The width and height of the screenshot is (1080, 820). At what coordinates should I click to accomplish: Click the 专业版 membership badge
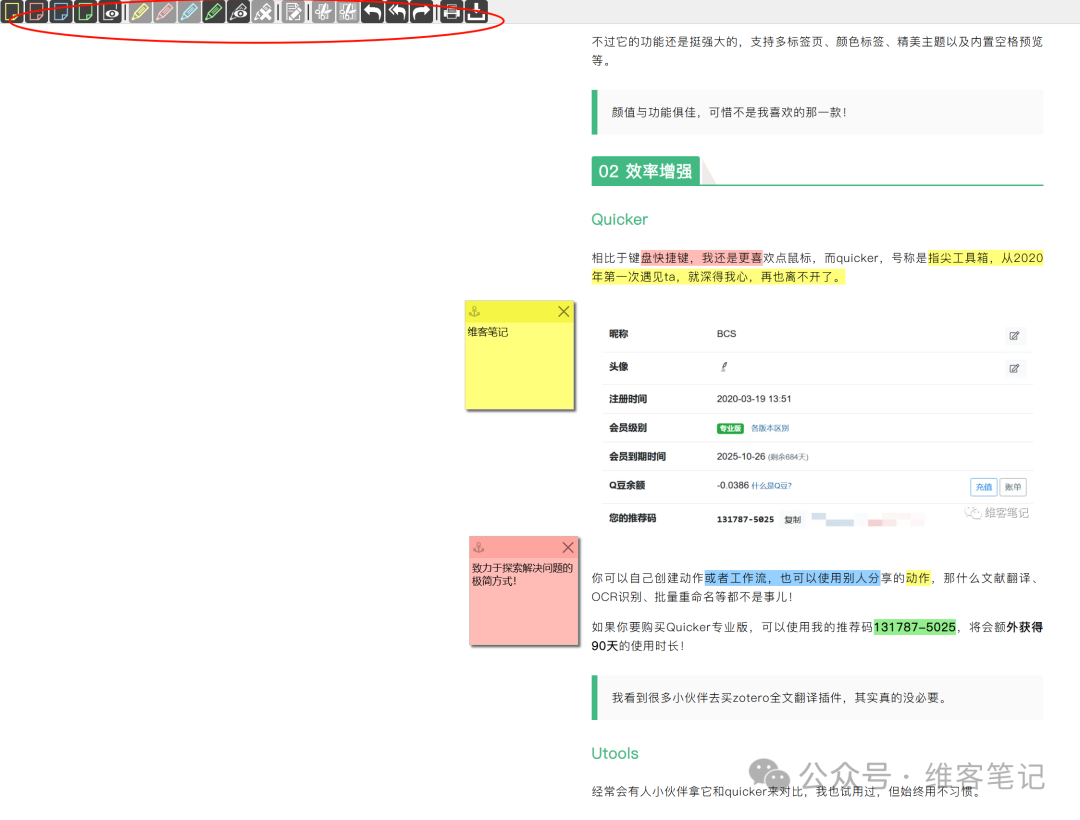pos(730,428)
